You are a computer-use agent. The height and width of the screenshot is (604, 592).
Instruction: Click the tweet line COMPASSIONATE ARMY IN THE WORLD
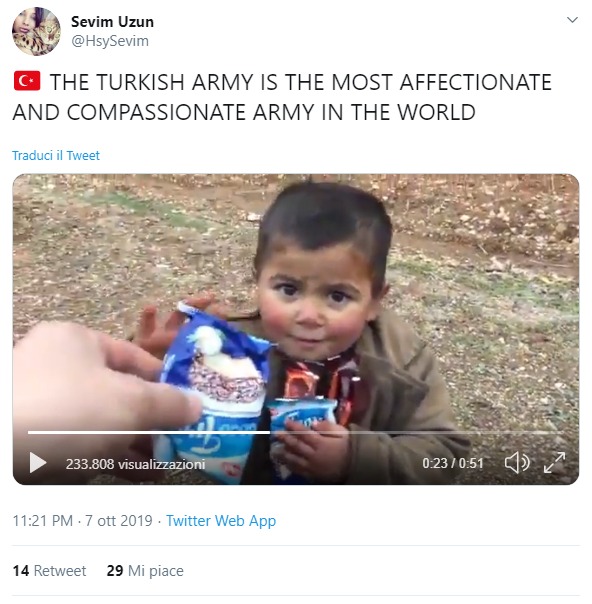point(244,112)
